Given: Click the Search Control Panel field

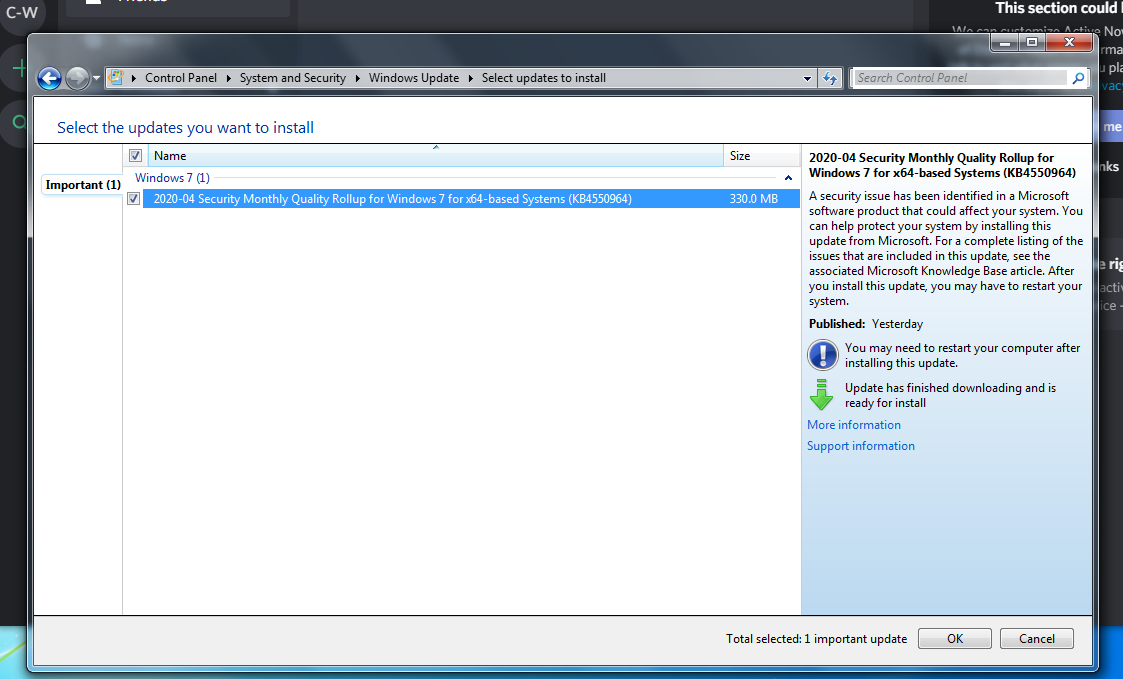Looking at the screenshot, I should click(x=960, y=77).
